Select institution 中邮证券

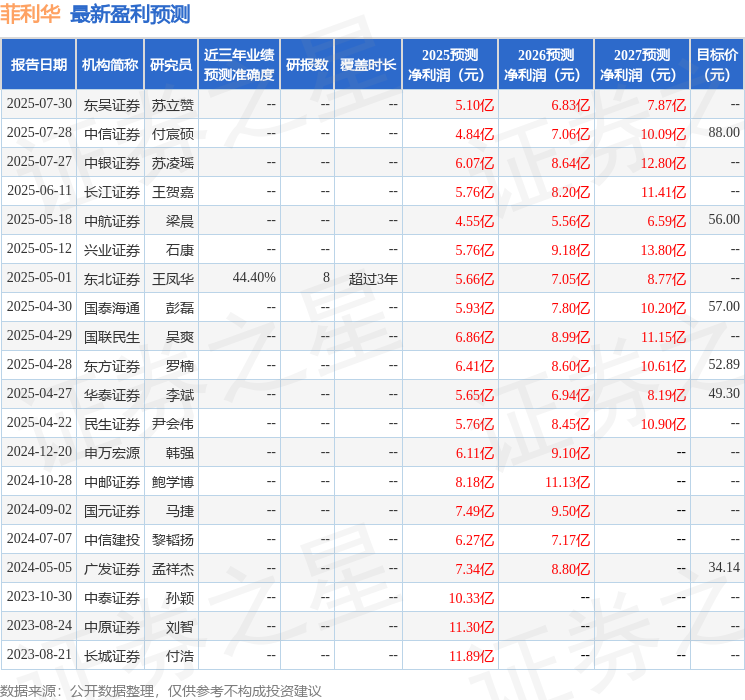click(x=112, y=482)
